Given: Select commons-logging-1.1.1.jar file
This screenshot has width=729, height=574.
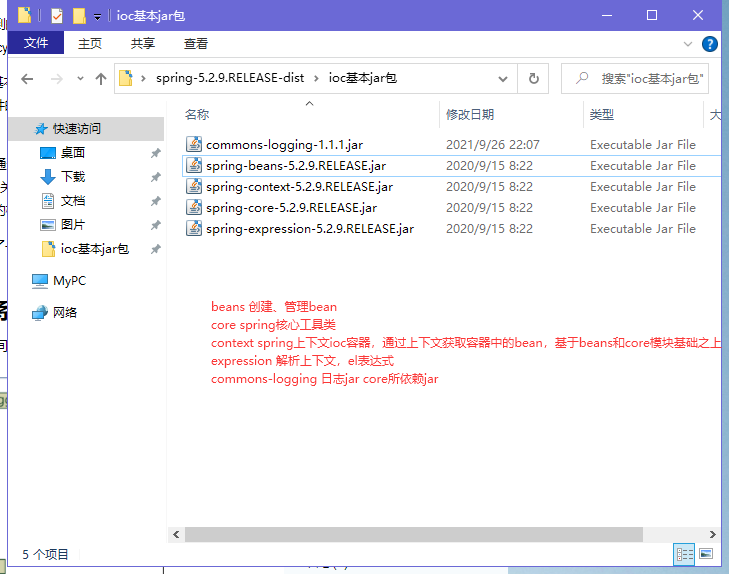Looking at the screenshot, I should (285, 145).
